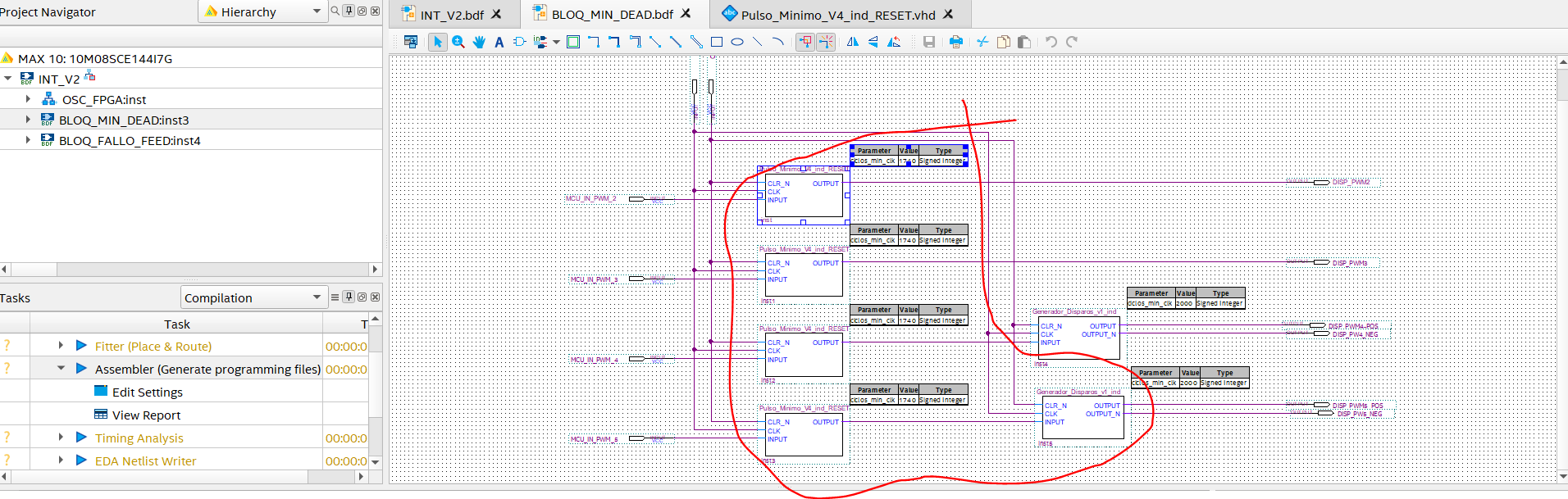Select the Selection (arrow) tool
1568x499 pixels.
(437, 42)
